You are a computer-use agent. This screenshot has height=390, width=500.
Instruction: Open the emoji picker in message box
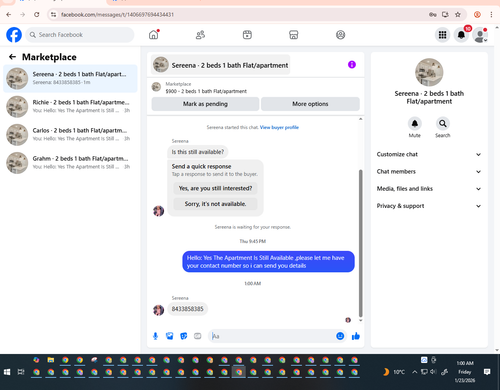[340, 336]
